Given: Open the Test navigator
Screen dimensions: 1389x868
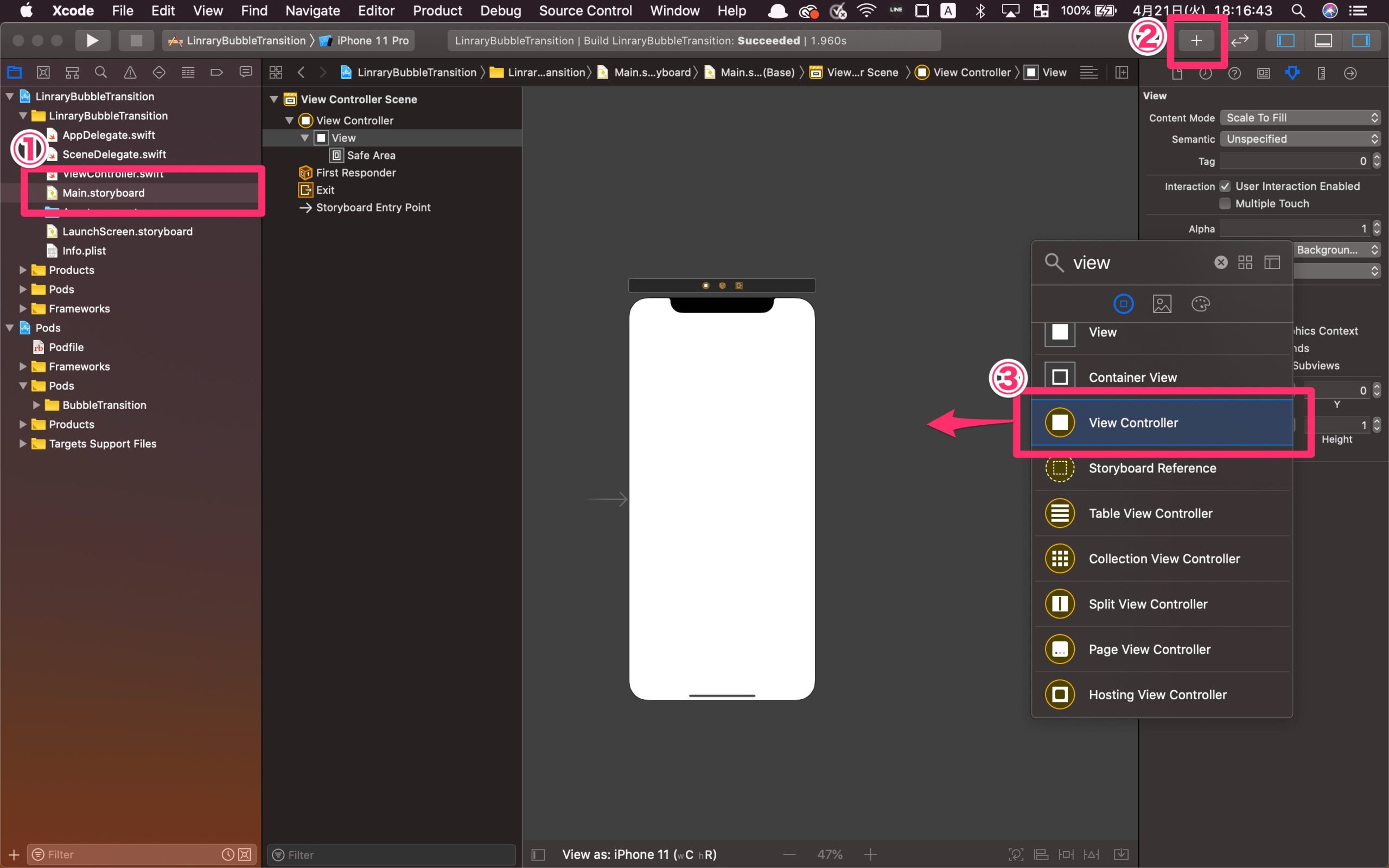Looking at the screenshot, I should (159, 72).
